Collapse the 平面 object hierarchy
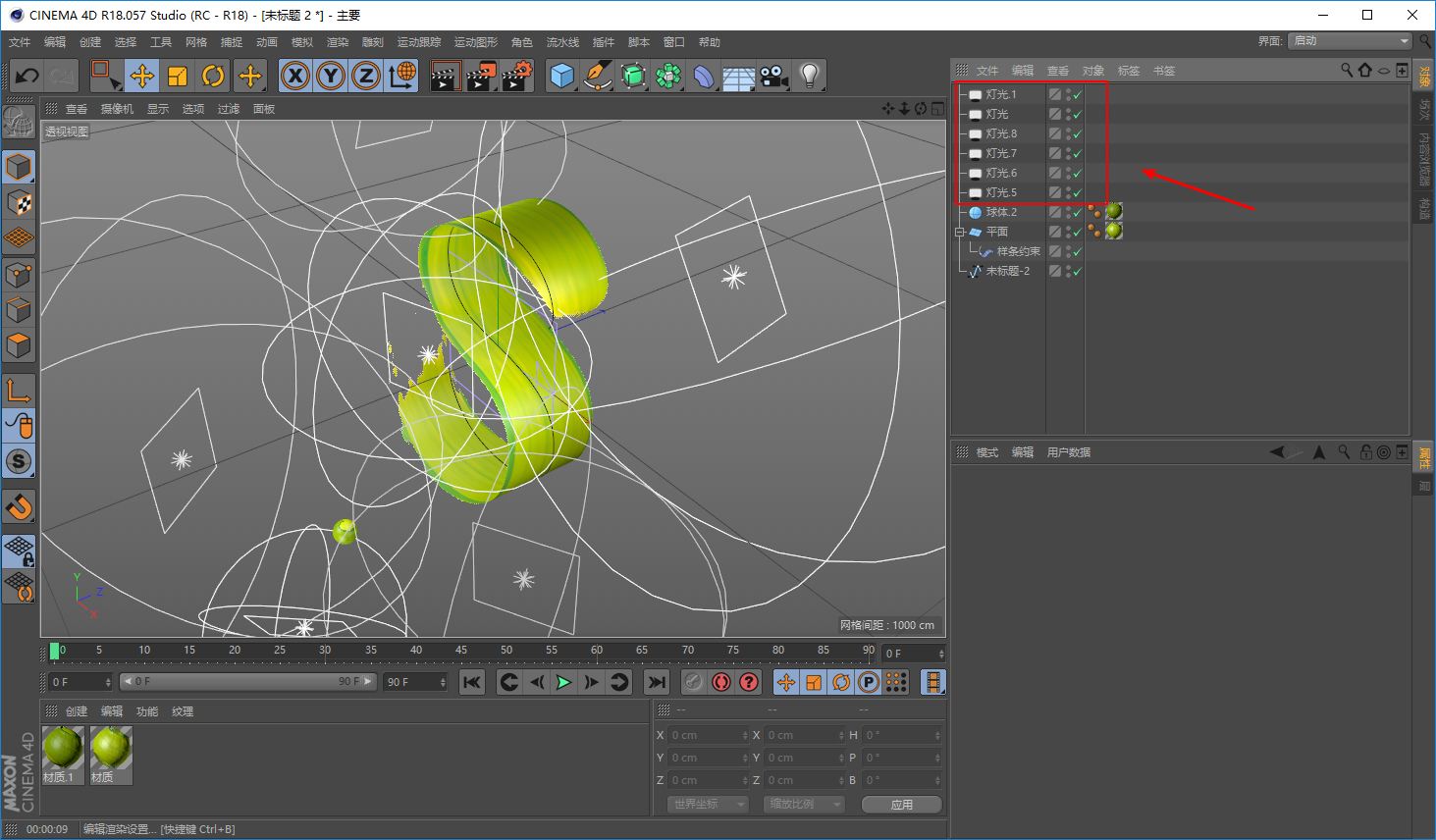 coord(959,233)
